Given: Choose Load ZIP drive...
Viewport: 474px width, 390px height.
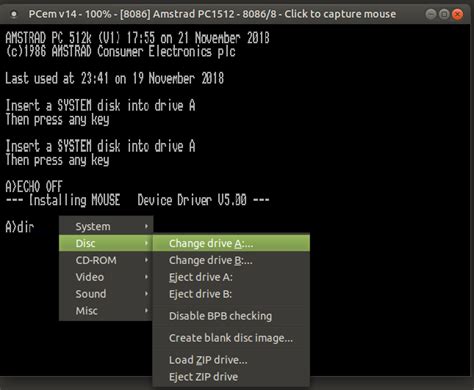Looking at the screenshot, I should [231, 360].
